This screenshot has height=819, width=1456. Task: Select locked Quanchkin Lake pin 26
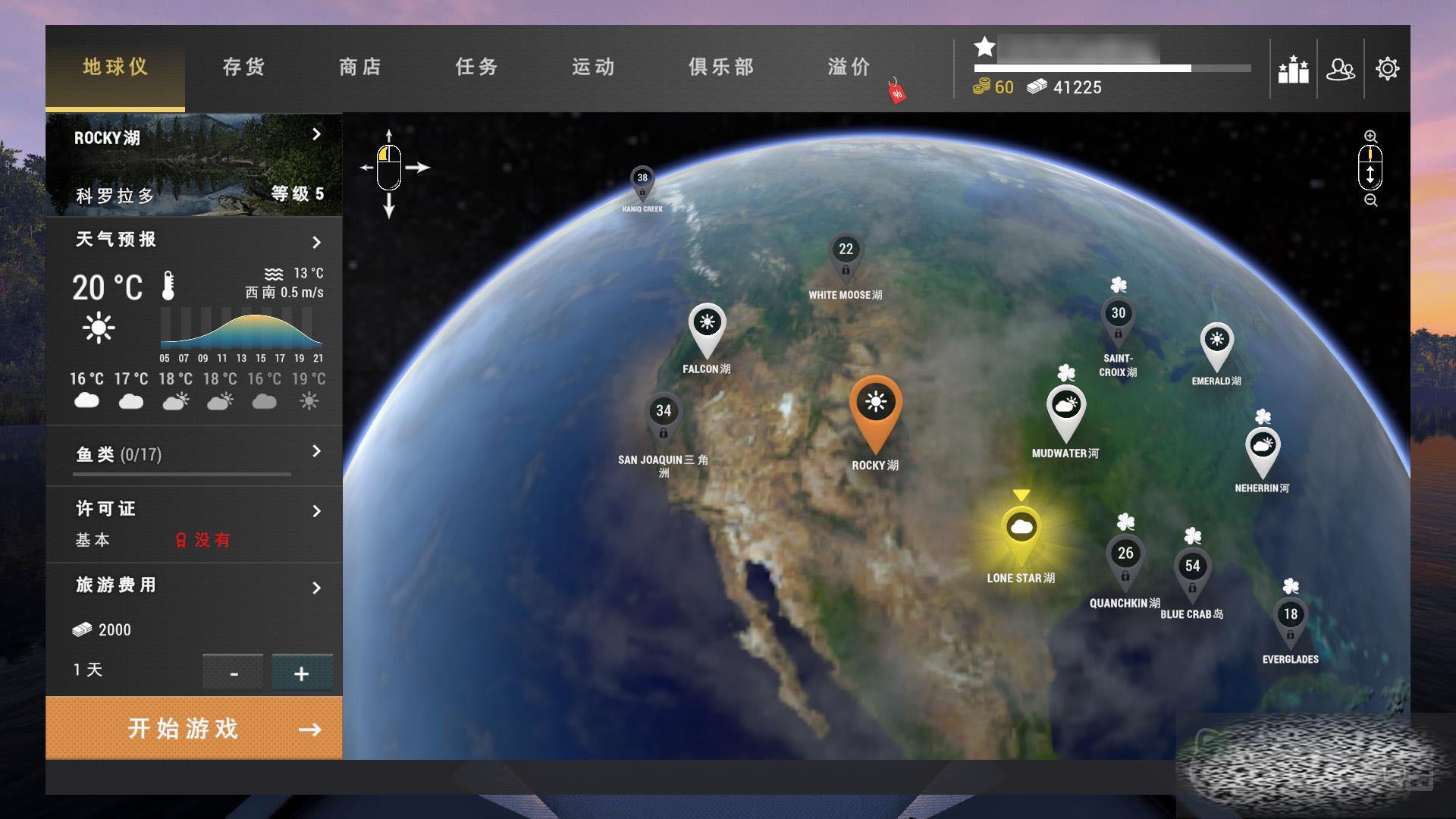coord(1125,562)
